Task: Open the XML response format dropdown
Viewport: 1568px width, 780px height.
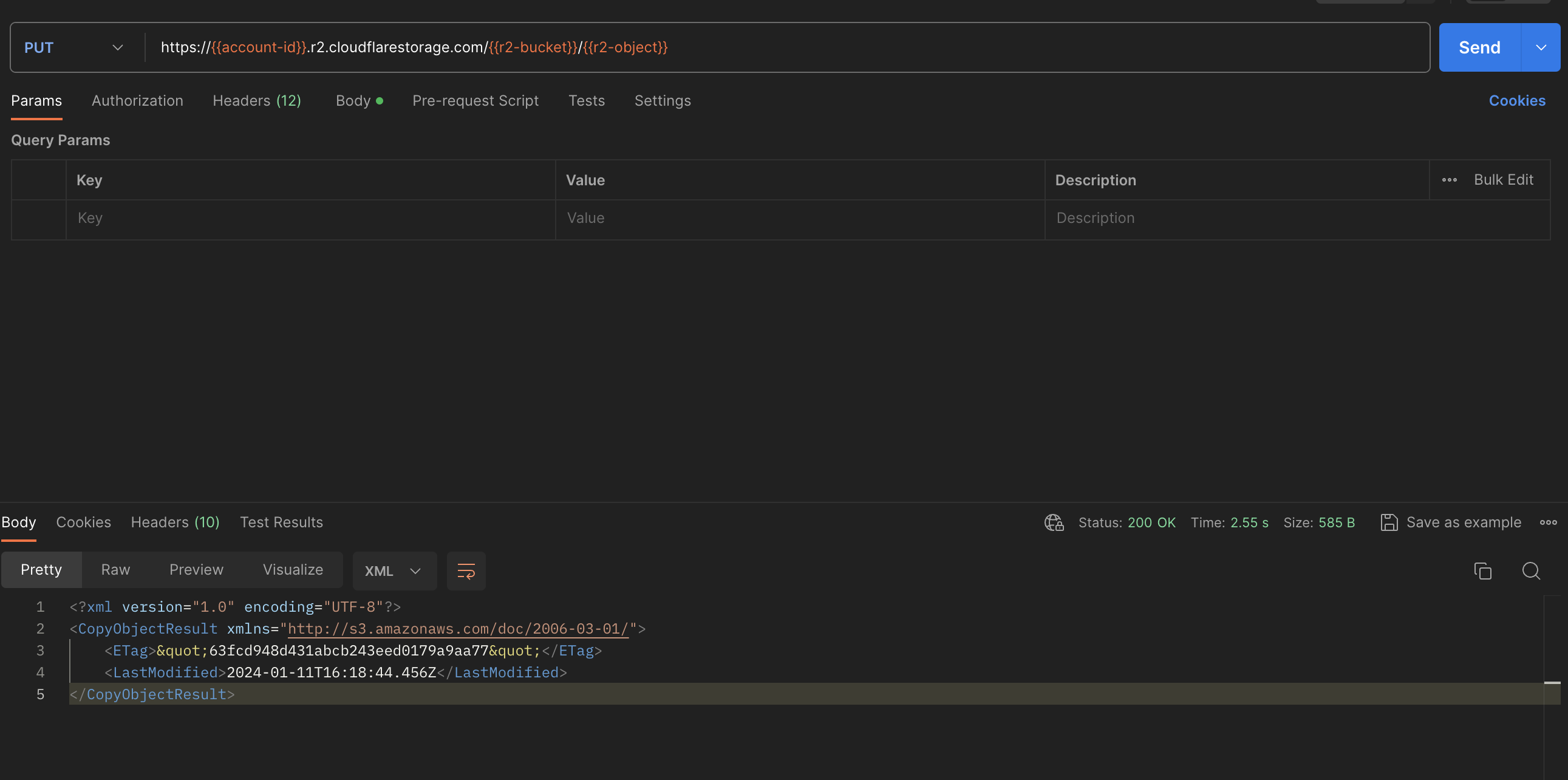Action: [394, 571]
